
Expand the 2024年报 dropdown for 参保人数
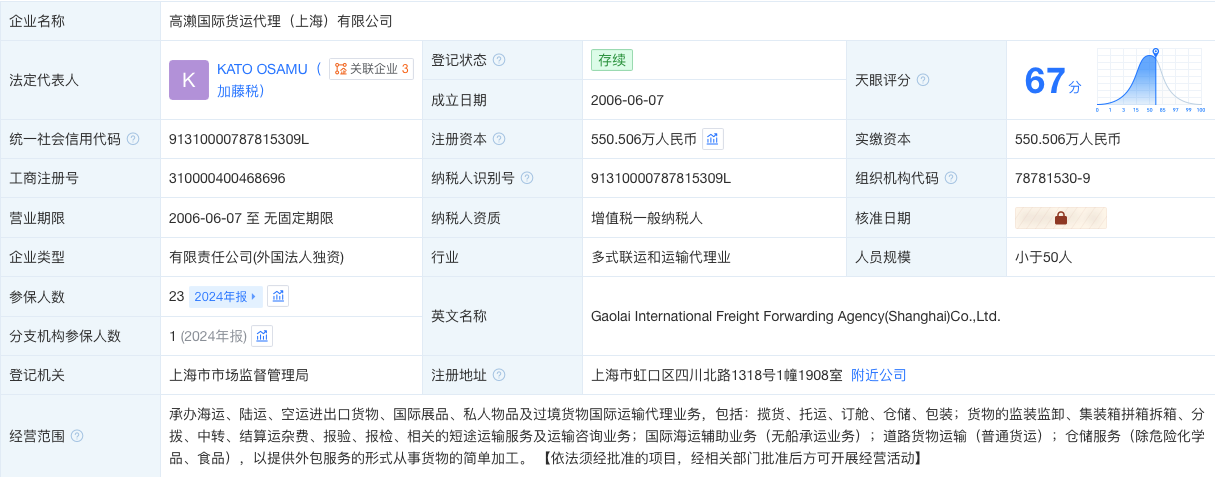point(225,296)
